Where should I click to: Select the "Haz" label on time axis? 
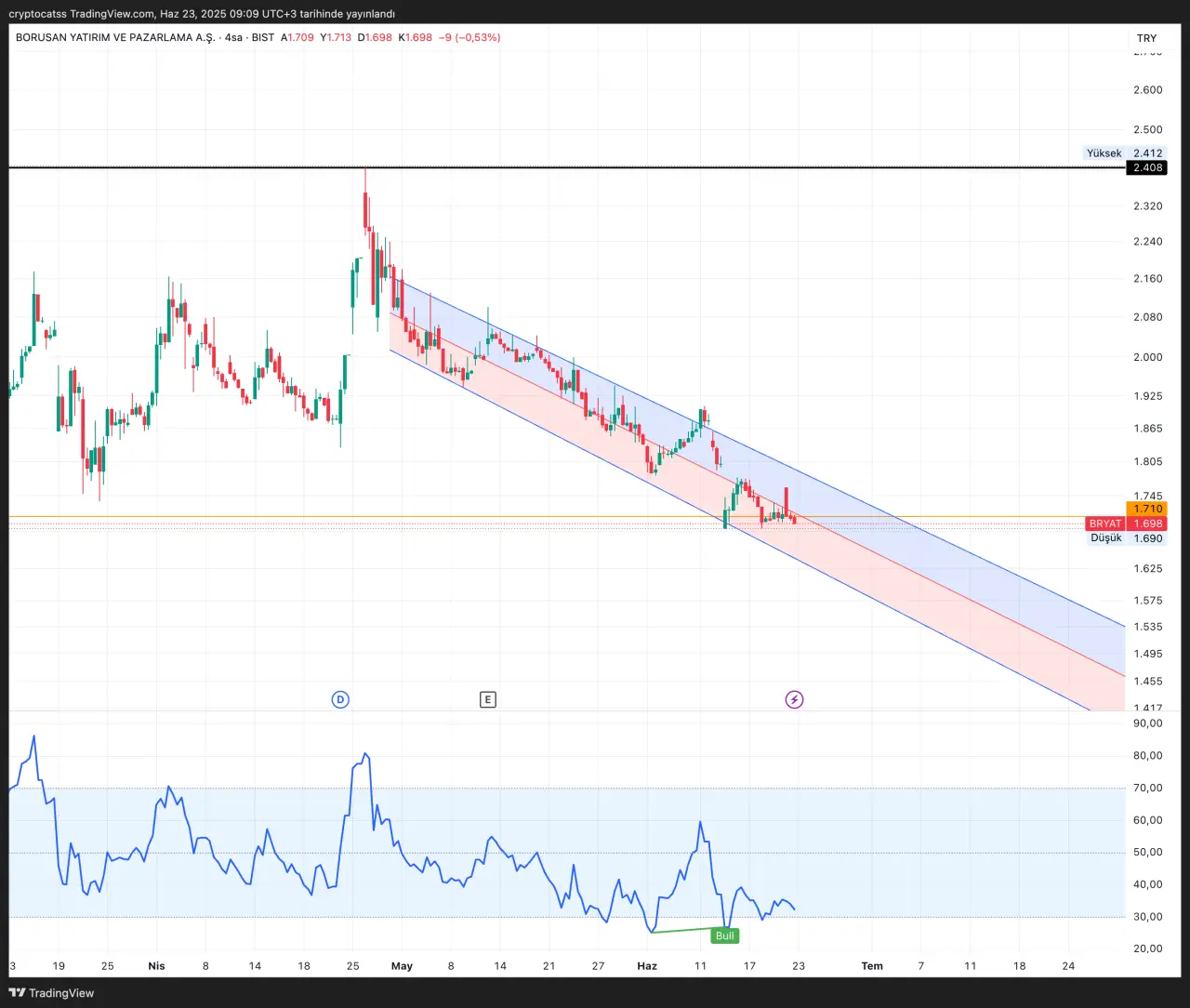point(647,966)
